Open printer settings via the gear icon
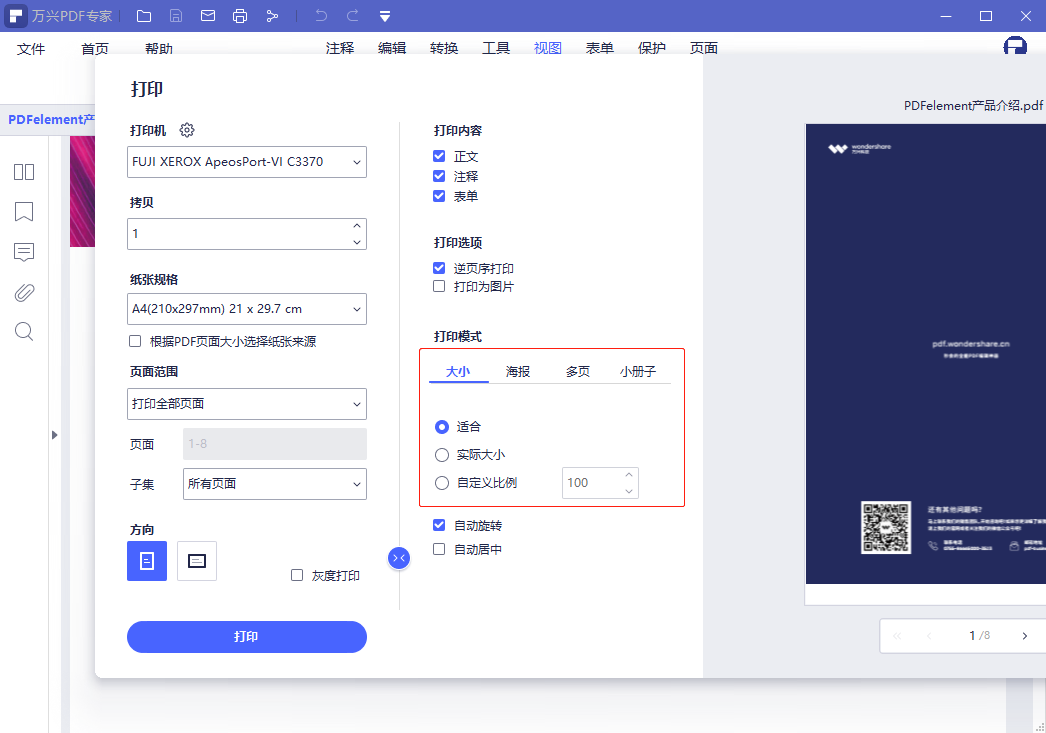The width and height of the screenshot is (1046, 733). click(187, 129)
